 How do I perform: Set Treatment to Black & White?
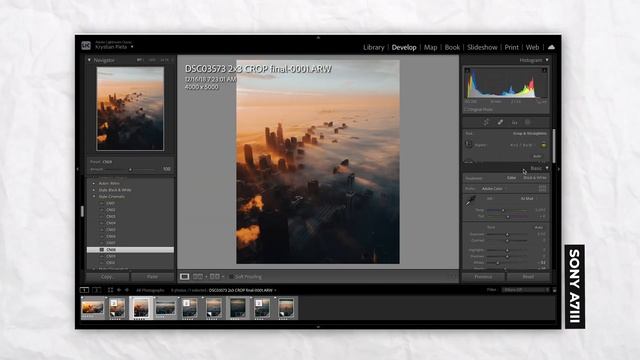535,178
